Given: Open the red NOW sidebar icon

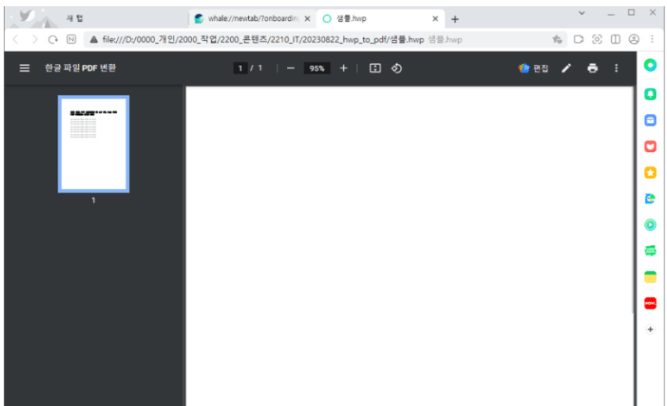Looking at the screenshot, I should pos(650,303).
